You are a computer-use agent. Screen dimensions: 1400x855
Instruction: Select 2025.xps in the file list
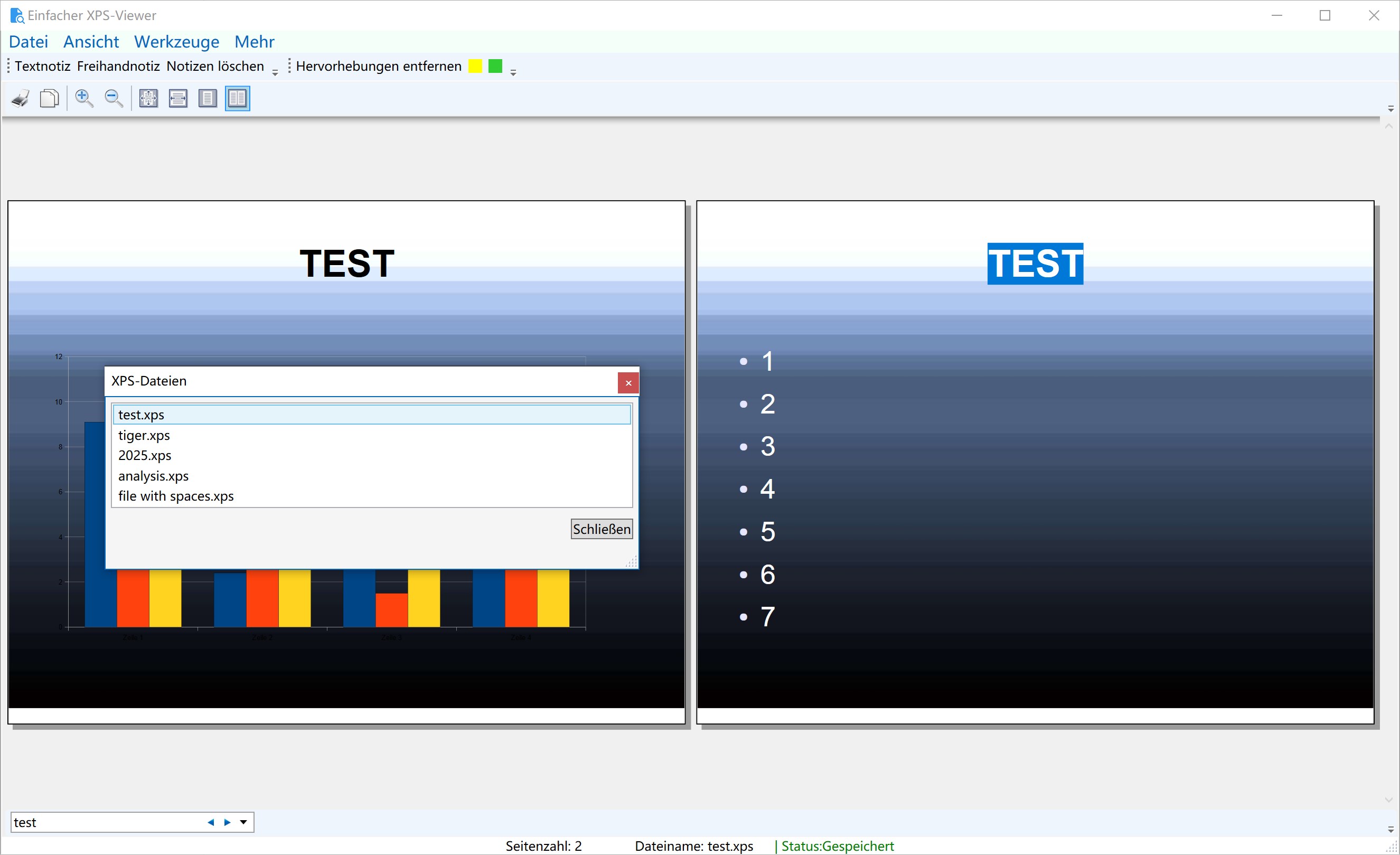(x=372, y=456)
